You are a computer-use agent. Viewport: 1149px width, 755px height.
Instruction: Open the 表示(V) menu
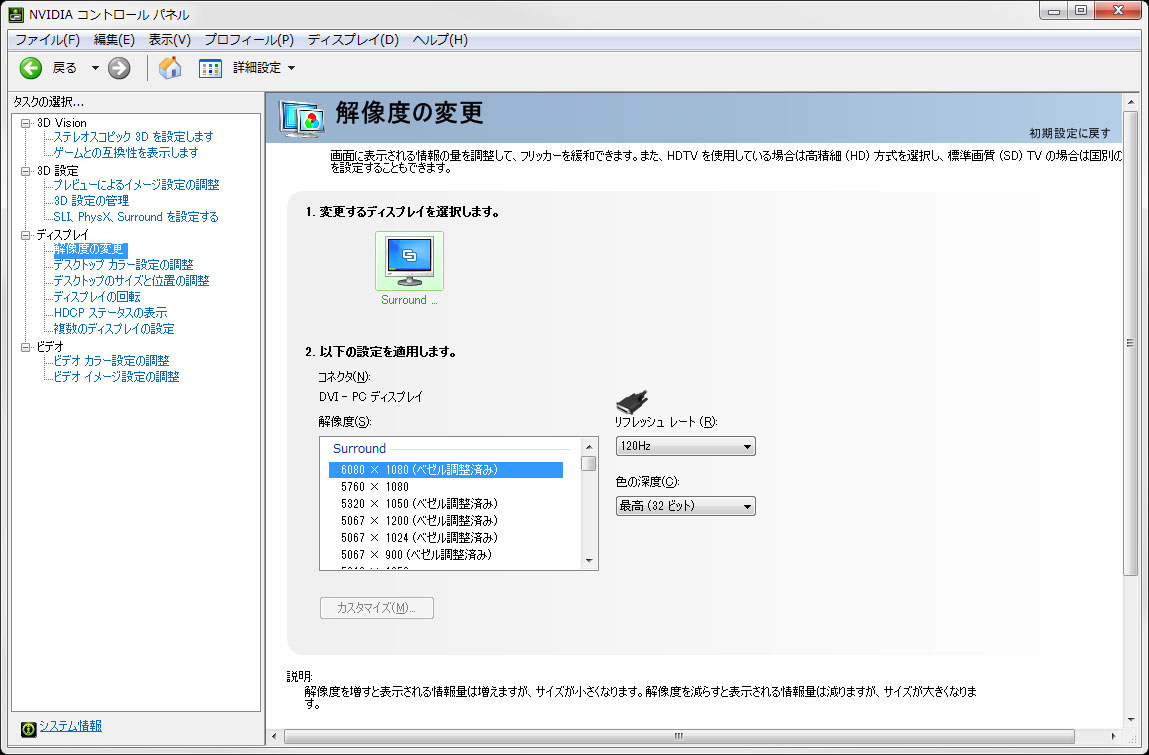(x=169, y=40)
